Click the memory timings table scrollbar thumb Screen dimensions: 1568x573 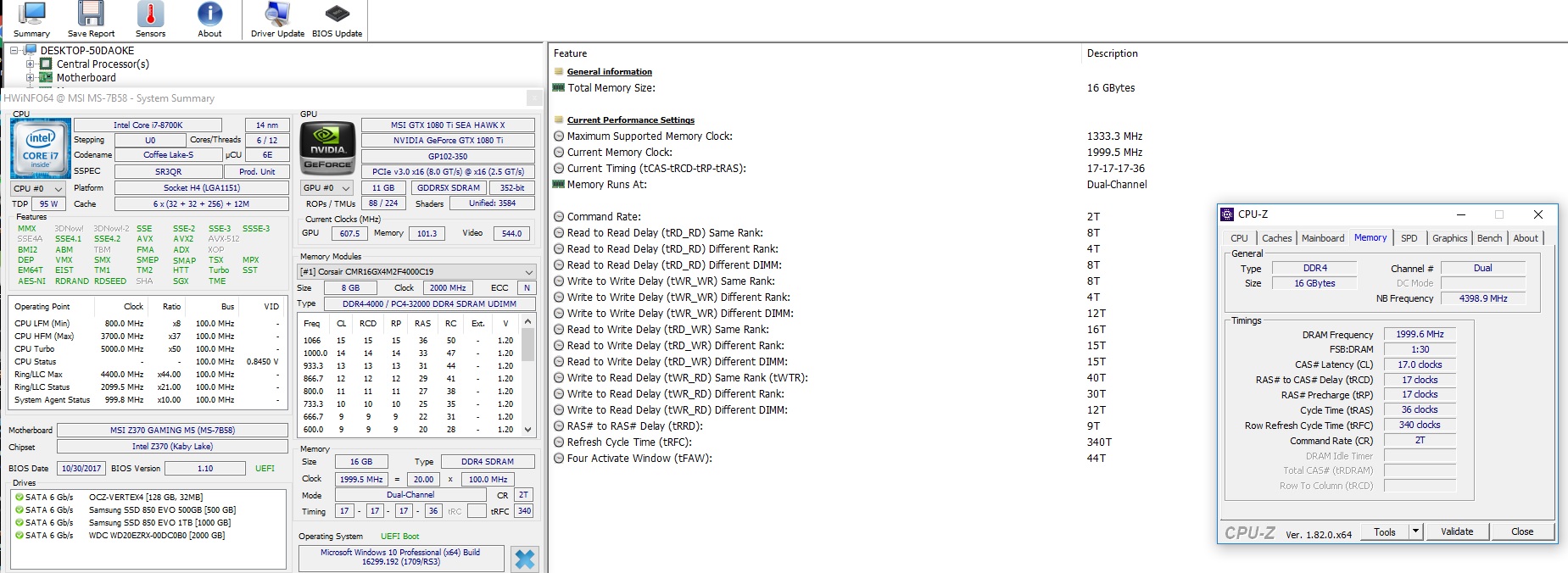(527, 345)
